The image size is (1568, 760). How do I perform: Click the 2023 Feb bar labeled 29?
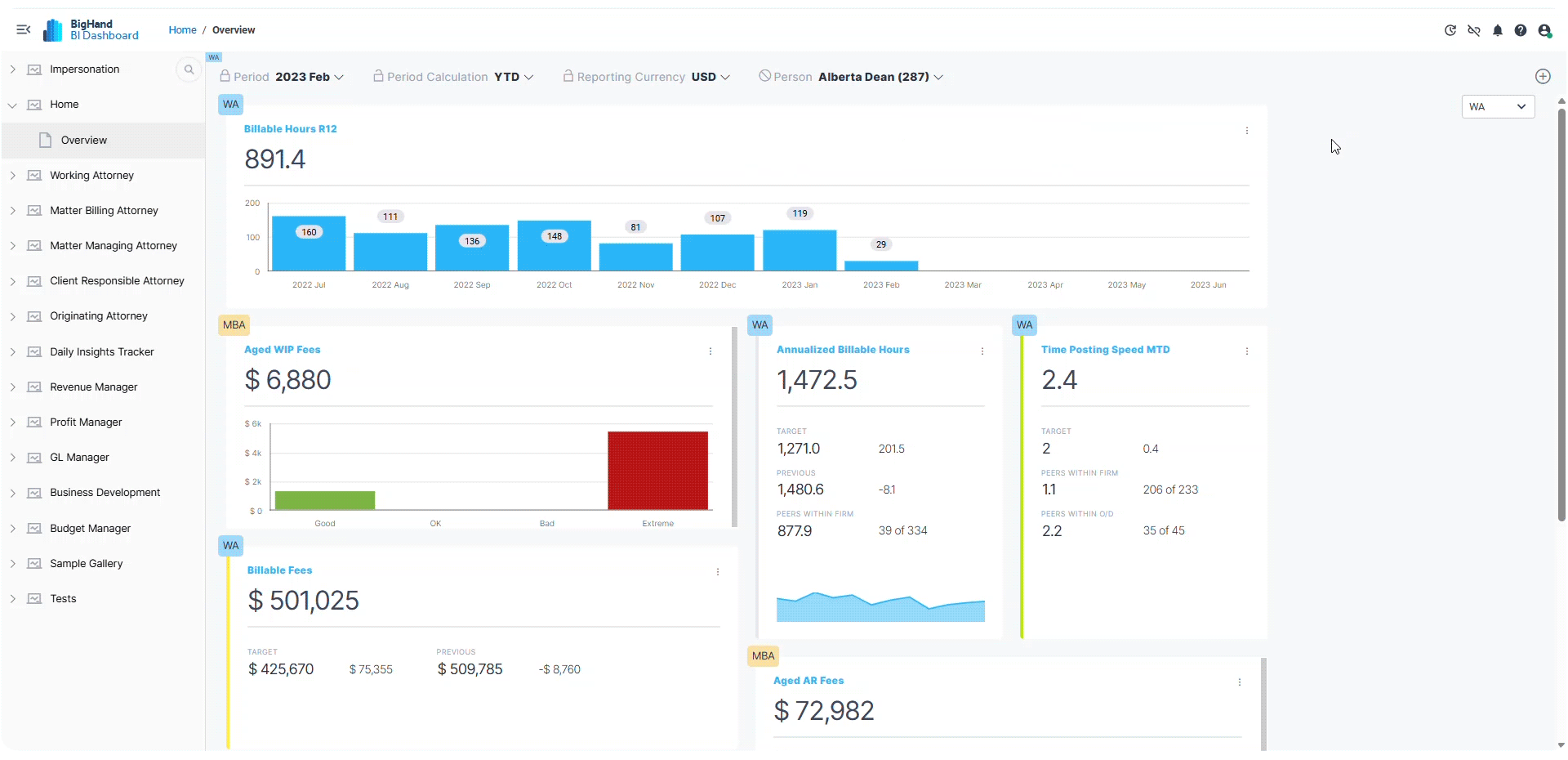pyautogui.click(x=881, y=266)
